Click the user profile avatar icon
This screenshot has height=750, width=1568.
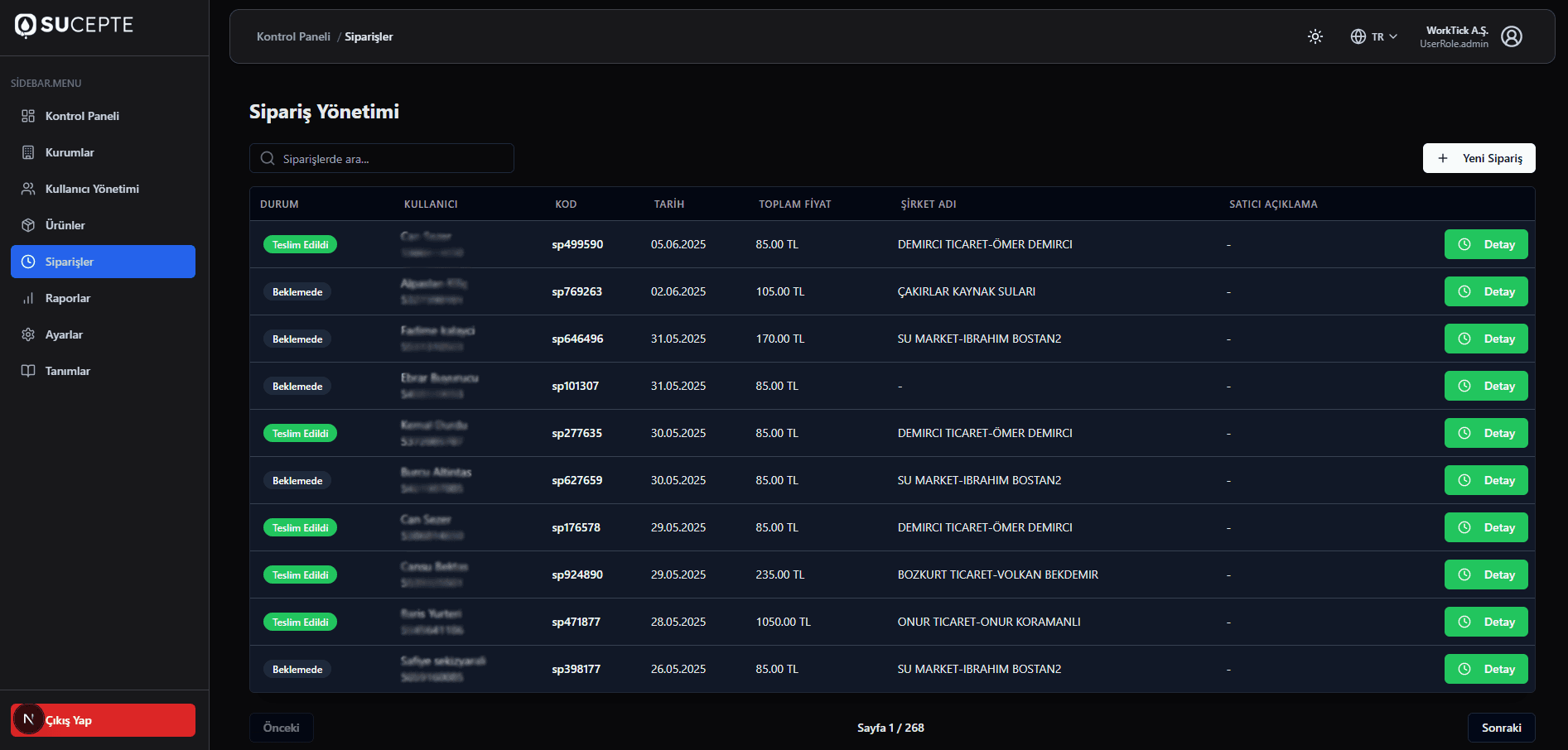click(1511, 36)
